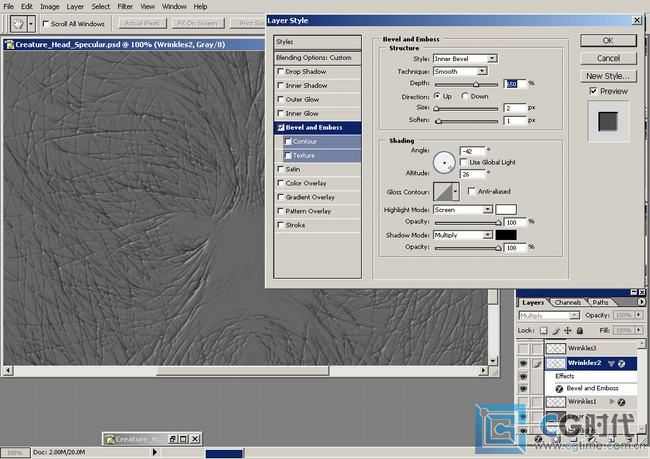Select Blending Options: Custom row
Image resolution: width=650 pixels, height=459 pixels.
318,58
